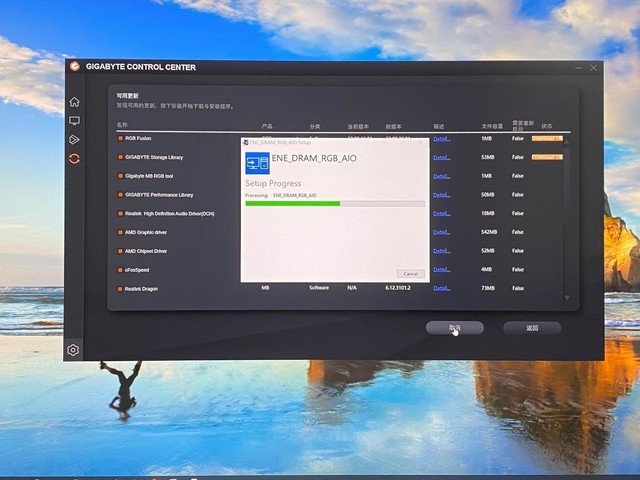Screen dimensions: 640x480
Task: Click Cancel in the ENE_DRAM_RGB_AIO Setup dialog
Action: point(410,273)
